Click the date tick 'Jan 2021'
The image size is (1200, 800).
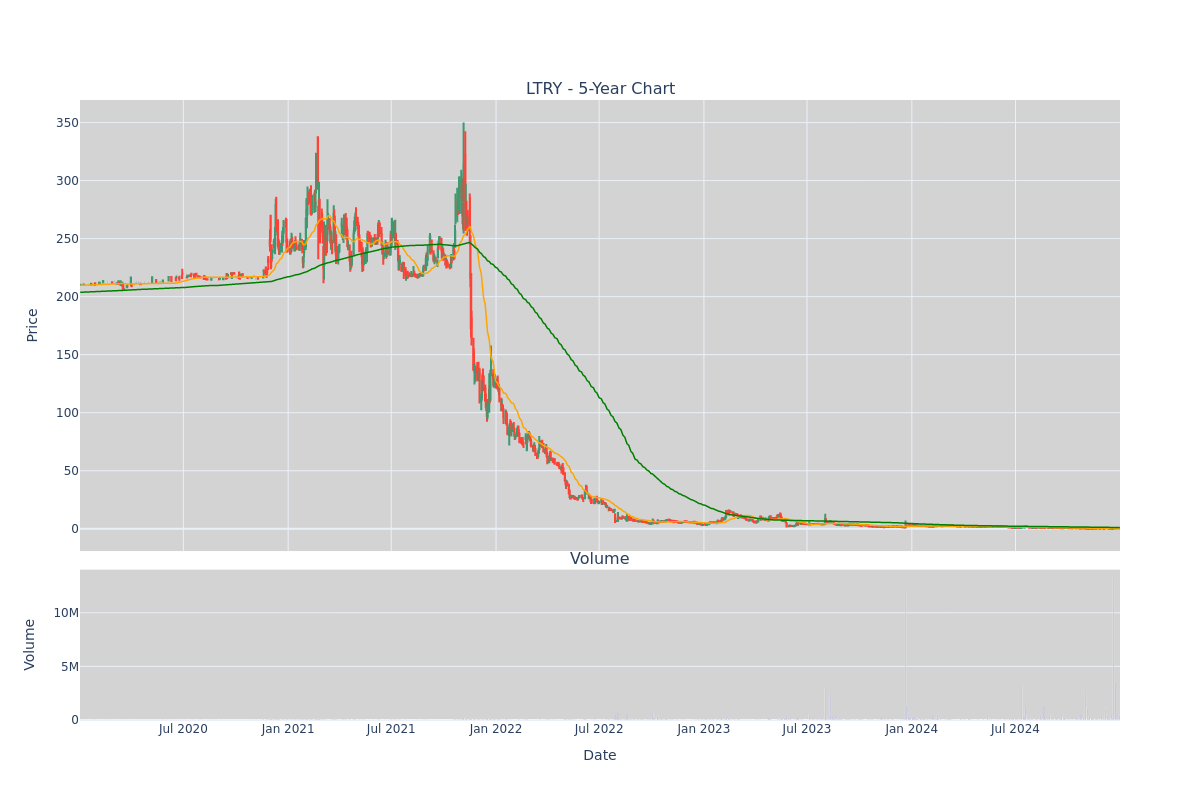pos(288,729)
